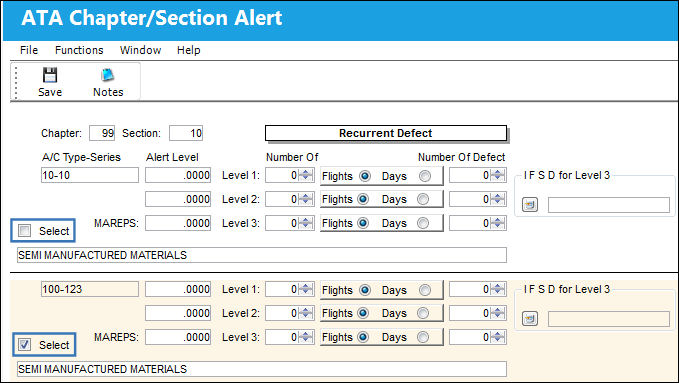Choose Days radio for 10-10 Level 1
679x383 pixels.
point(425,176)
